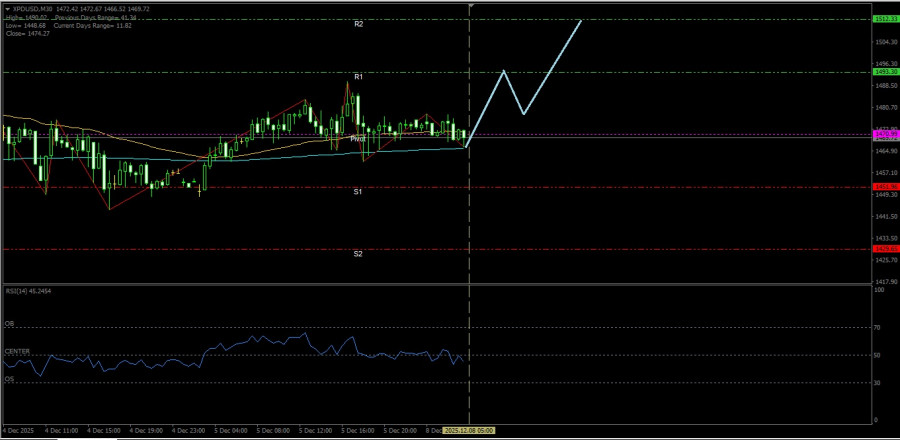This screenshot has width=900, height=440.
Task: Click the green 1512.33 R2 price tag
Action: 885,19
